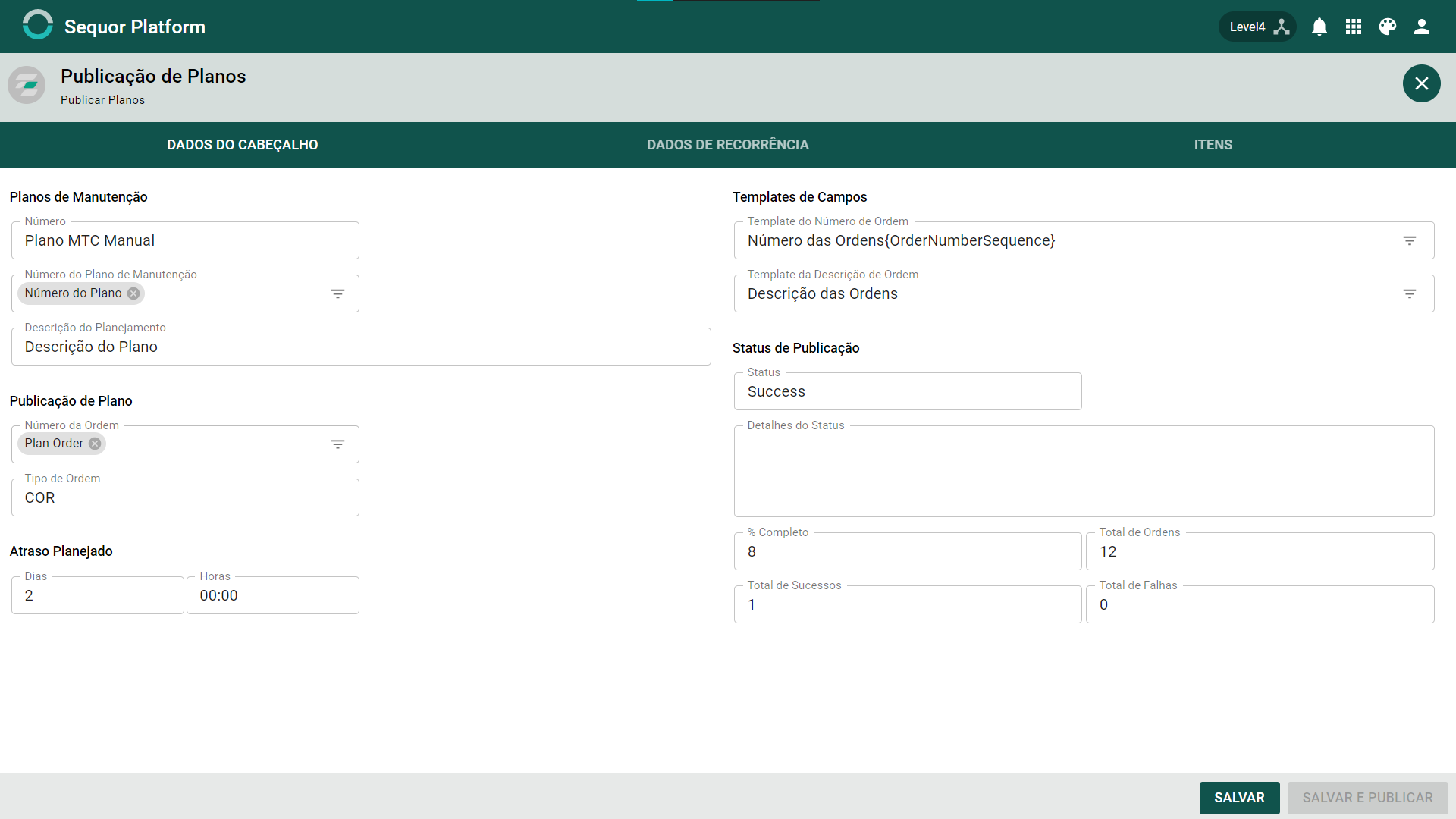Click the Total de Sucessos field

coord(908,604)
